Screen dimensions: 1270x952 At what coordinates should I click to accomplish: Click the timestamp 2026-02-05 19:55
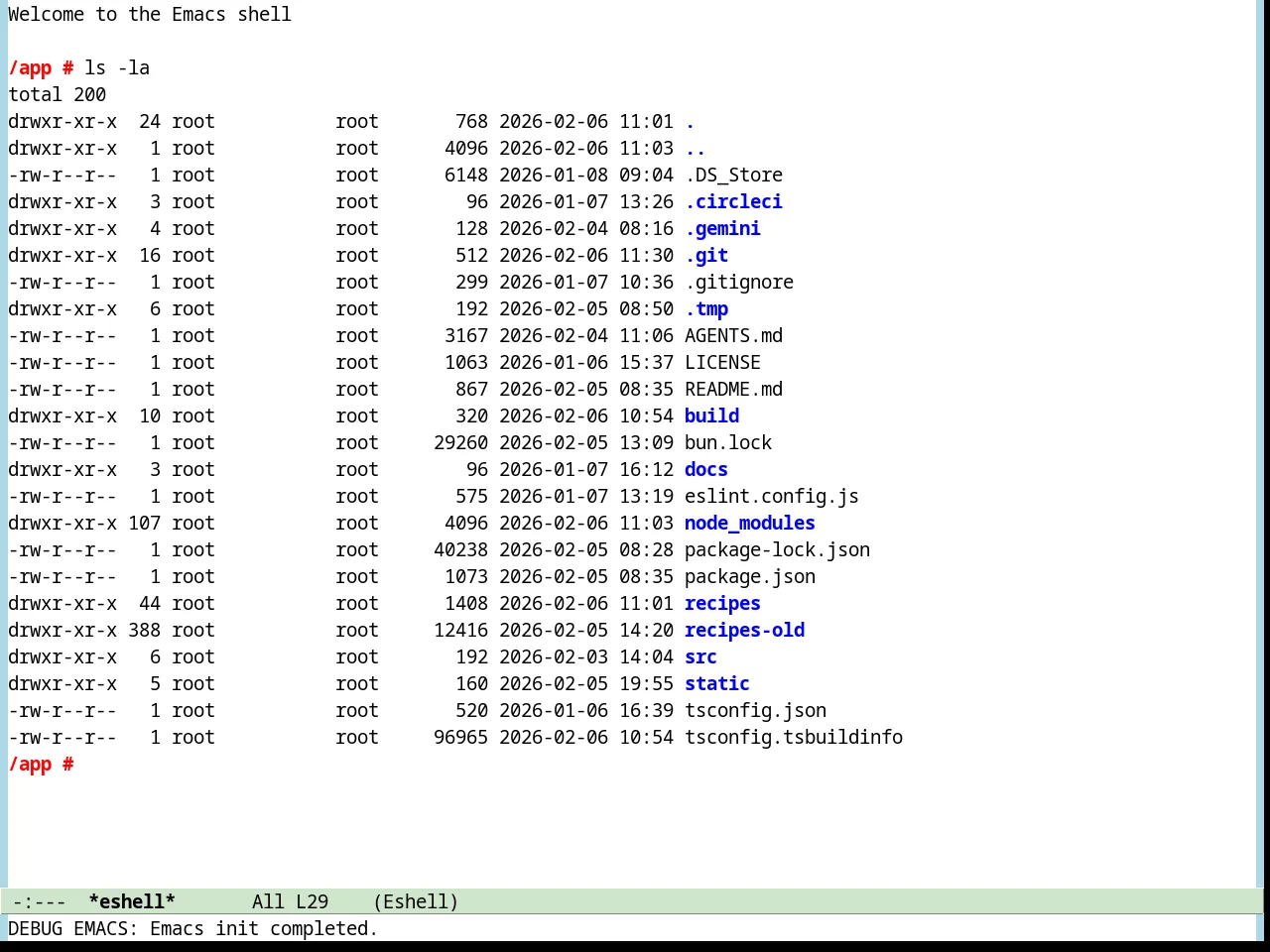click(x=586, y=683)
